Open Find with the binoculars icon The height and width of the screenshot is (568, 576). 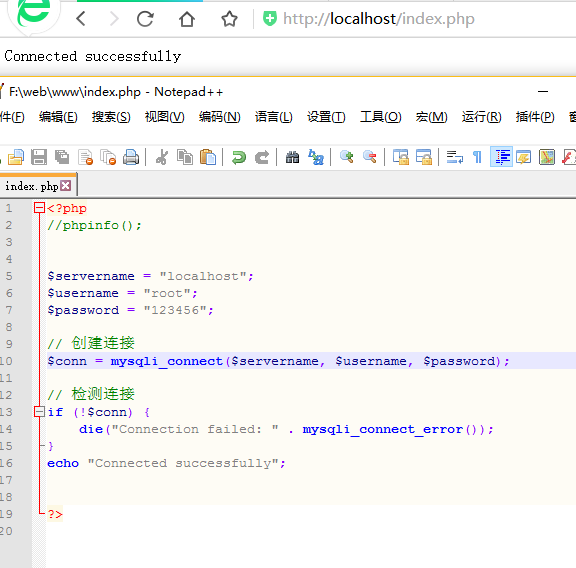tap(292, 157)
